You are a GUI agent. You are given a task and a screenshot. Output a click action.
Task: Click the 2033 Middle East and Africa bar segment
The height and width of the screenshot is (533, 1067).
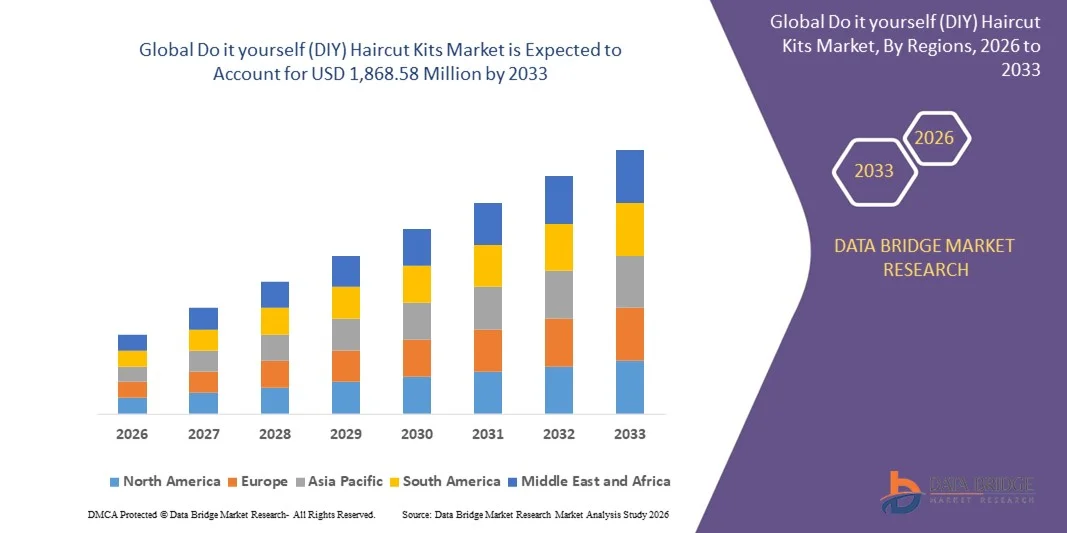tap(630, 176)
